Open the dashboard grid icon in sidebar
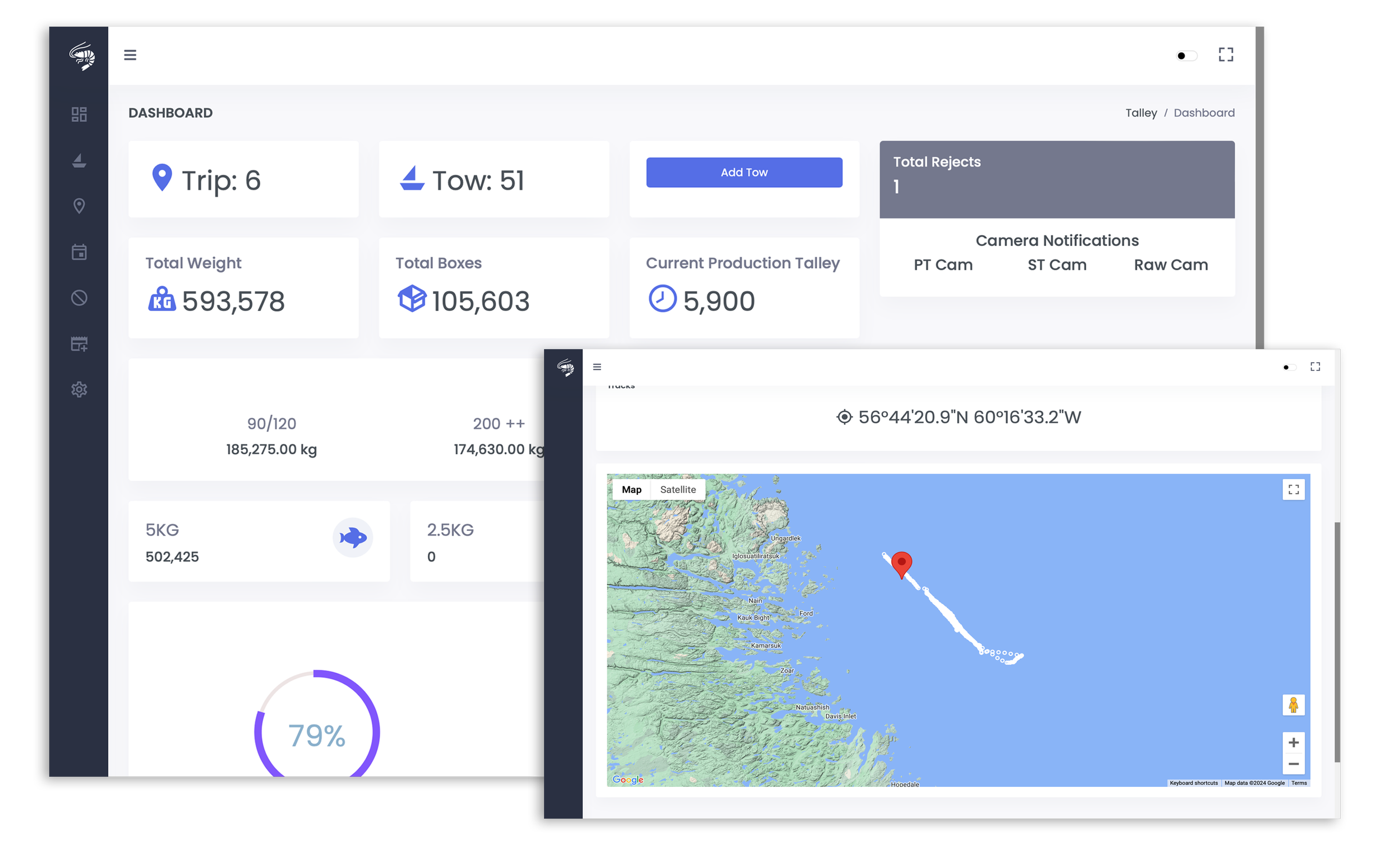The image size is (1389, 868). pos(79,114)
